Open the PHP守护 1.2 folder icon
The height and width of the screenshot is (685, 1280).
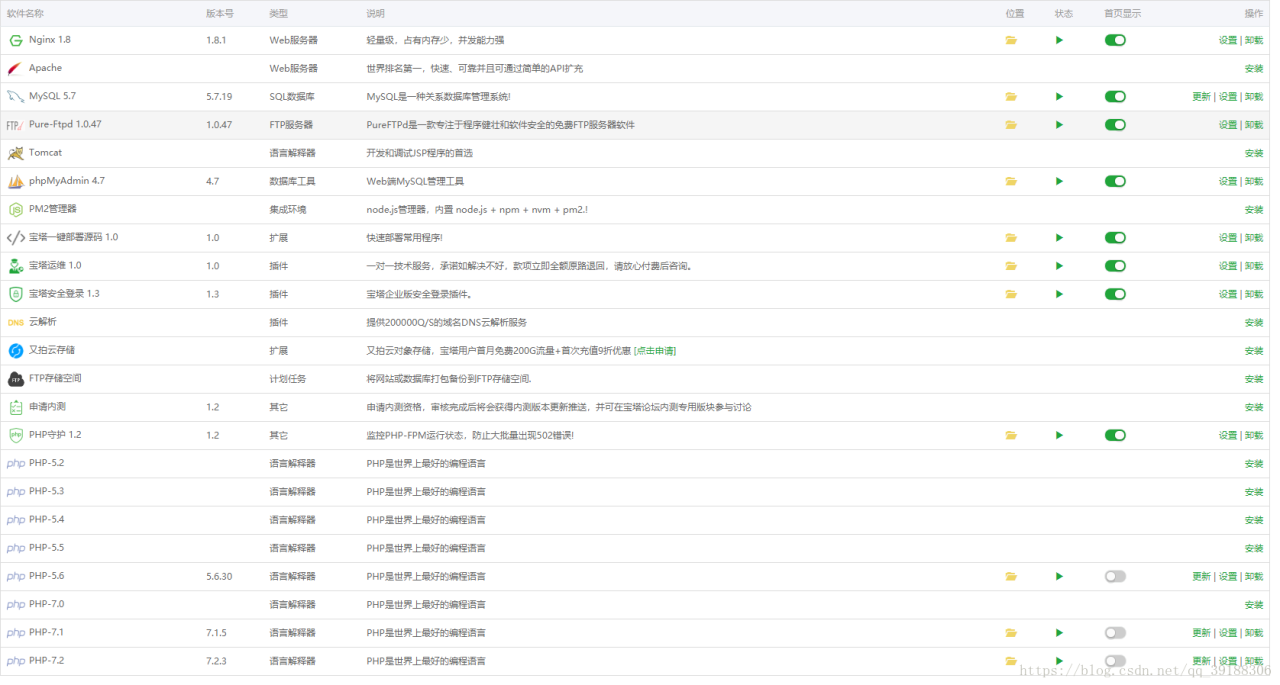[1011, 436]
